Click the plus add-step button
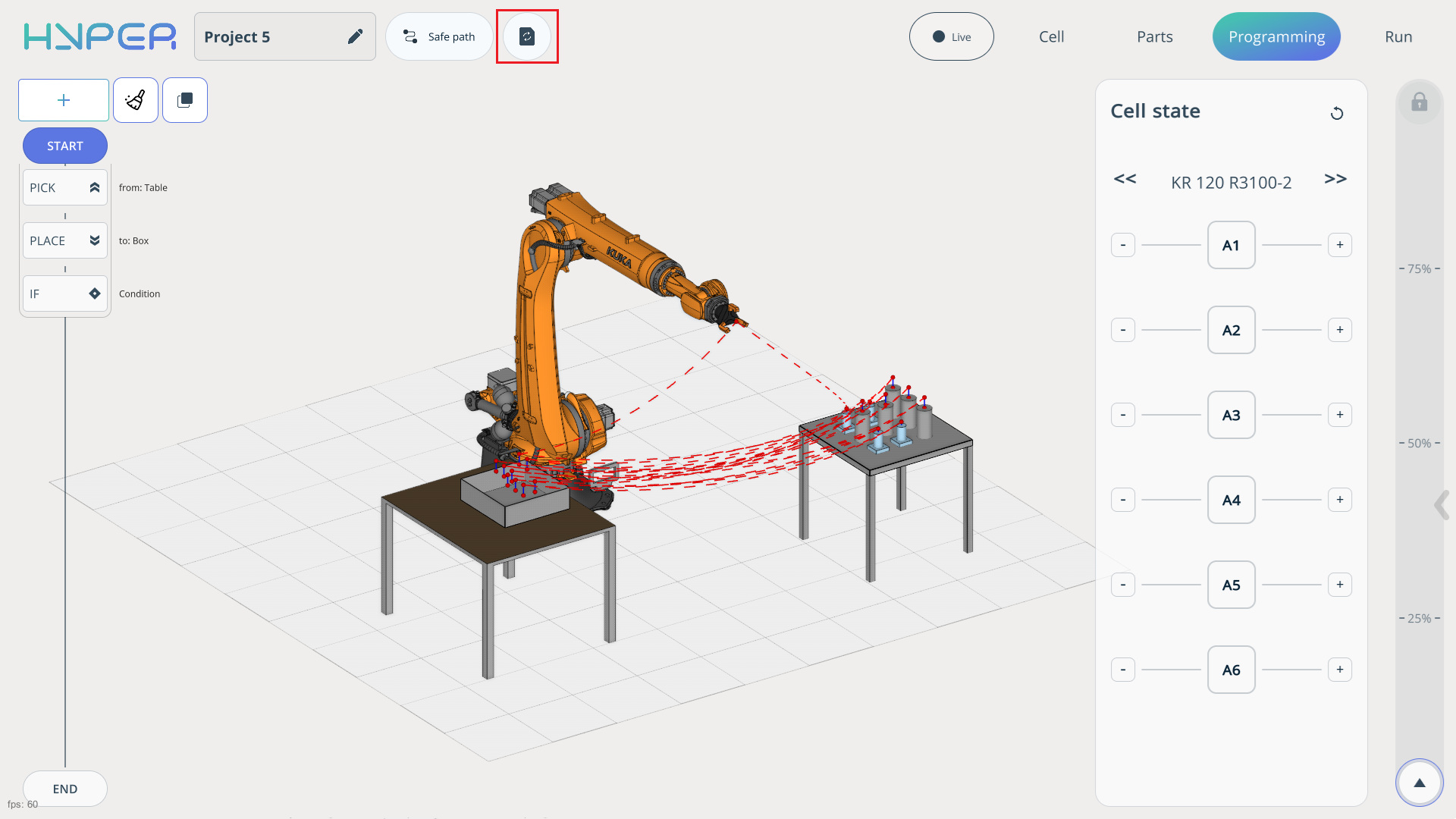Image resolution: width=1456 pixels, height=819 pixels. [64, 100]
